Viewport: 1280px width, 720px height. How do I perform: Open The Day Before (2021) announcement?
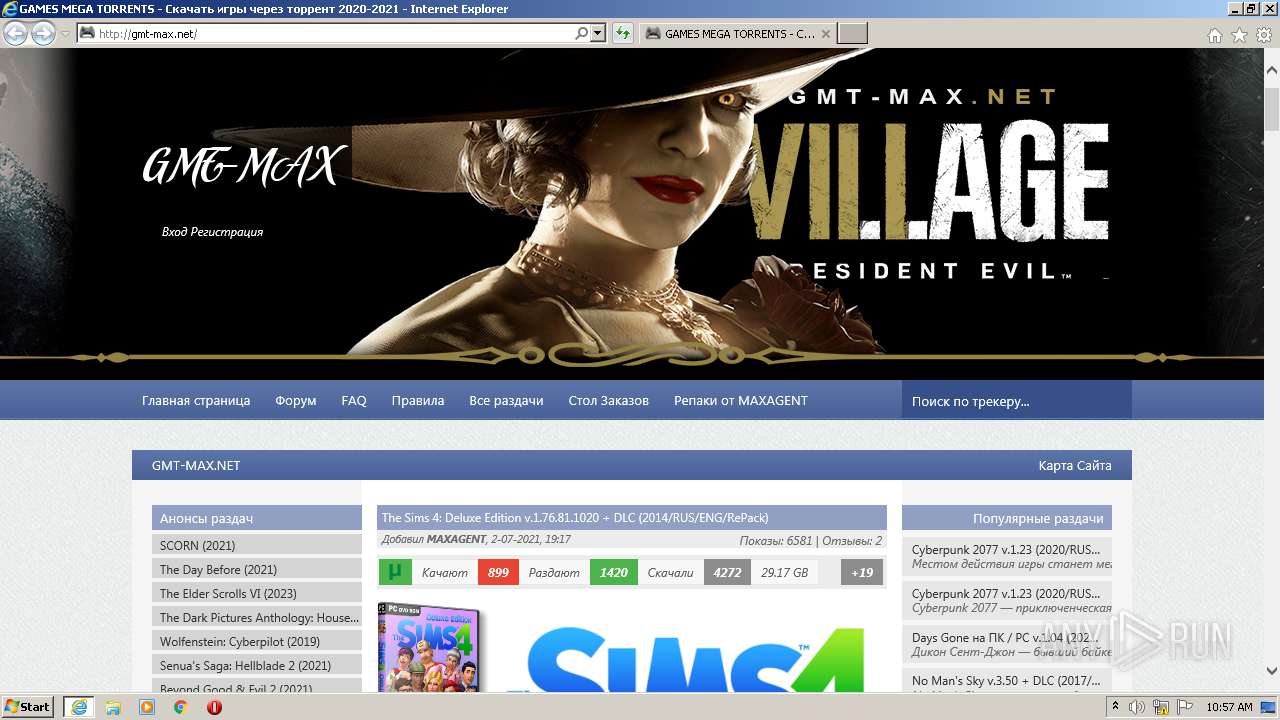[257, 569]
